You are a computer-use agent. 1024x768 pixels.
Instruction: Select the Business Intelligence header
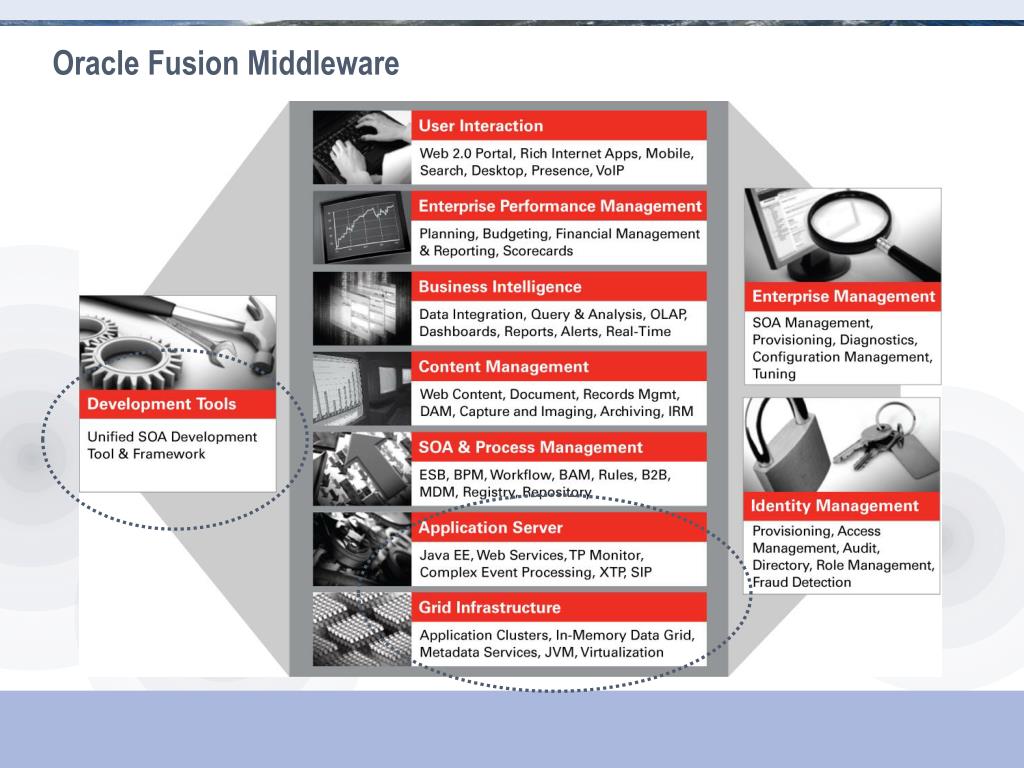(559, 286)
